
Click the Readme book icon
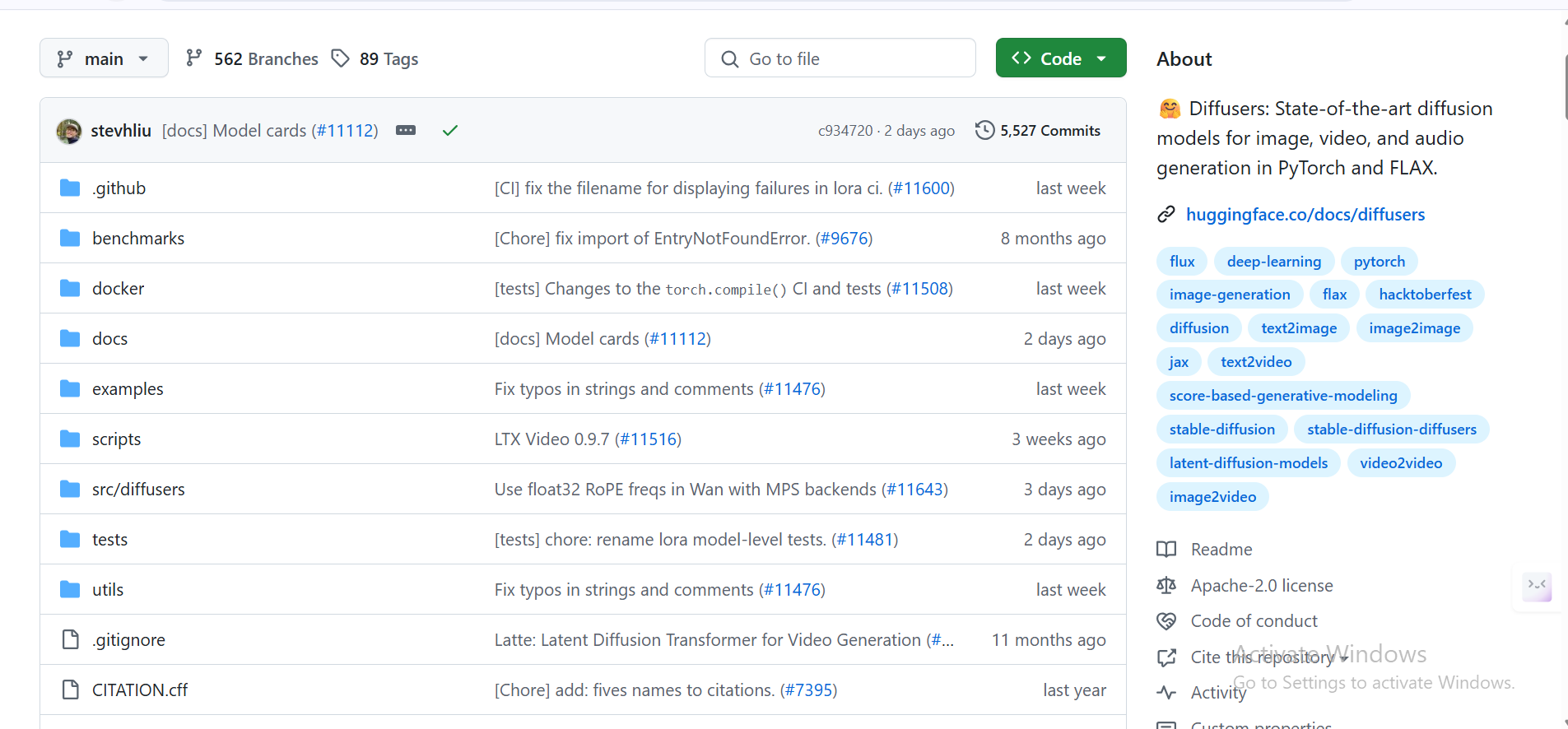pos(1166,550)
